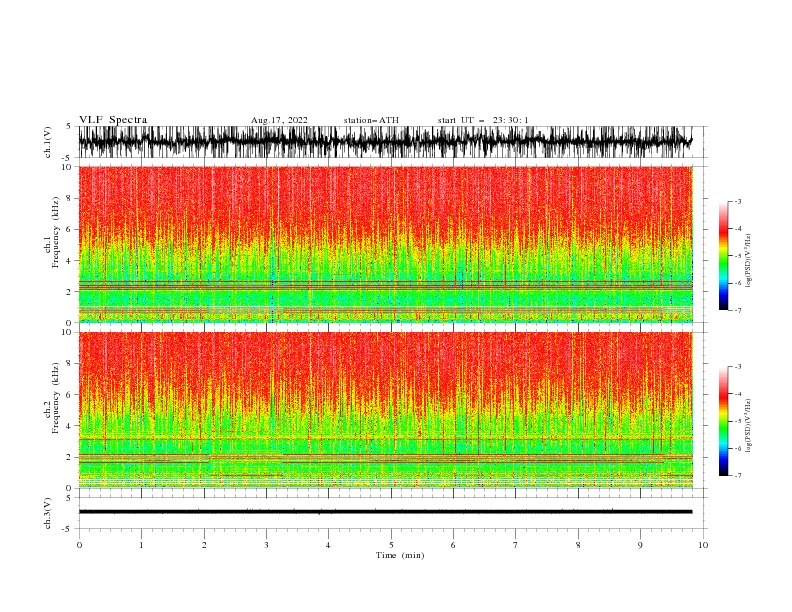Click "-3" on the ch.1 color bar
The width and height of the screenshot is (792, 612).
coord(737,201)
